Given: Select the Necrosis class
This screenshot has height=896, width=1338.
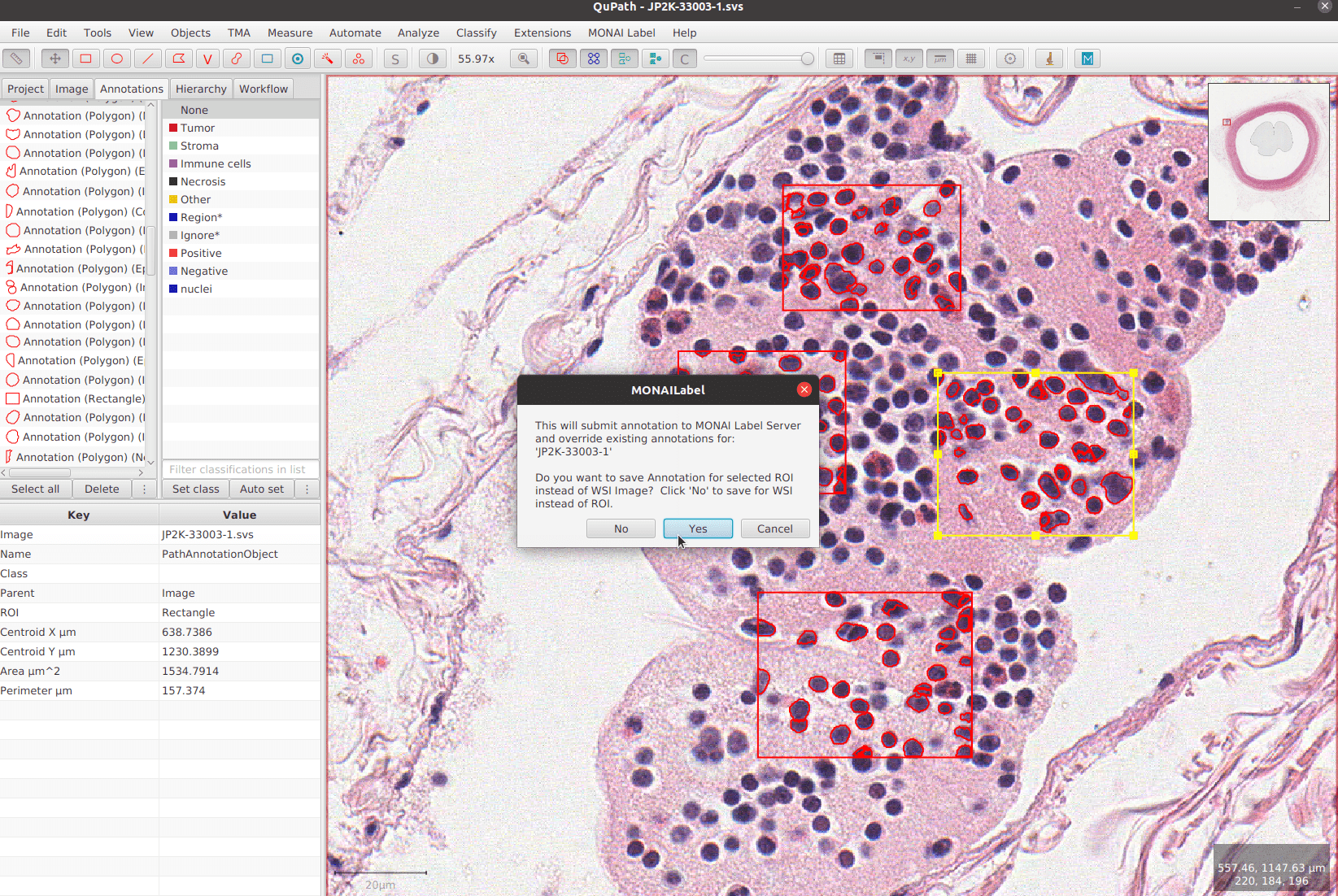Looking at the screenshot, I should click(241, 181).
